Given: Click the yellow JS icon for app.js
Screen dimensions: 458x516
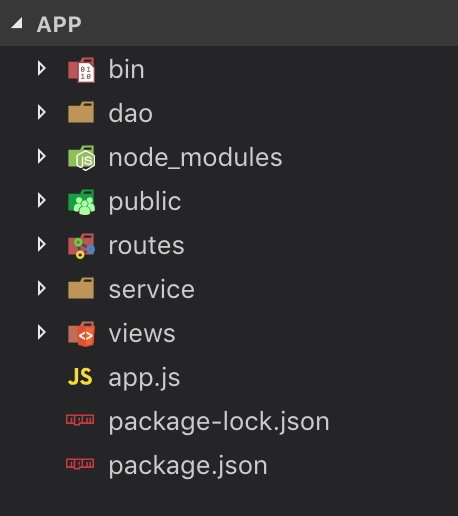Looking at the screenshot, I should pos(80,377).
